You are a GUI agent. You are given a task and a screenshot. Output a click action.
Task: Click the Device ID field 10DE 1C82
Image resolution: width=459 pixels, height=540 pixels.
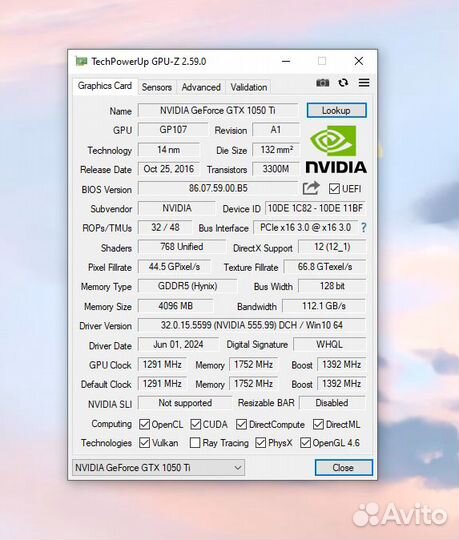pyautogui.click(x=315, y=208)
